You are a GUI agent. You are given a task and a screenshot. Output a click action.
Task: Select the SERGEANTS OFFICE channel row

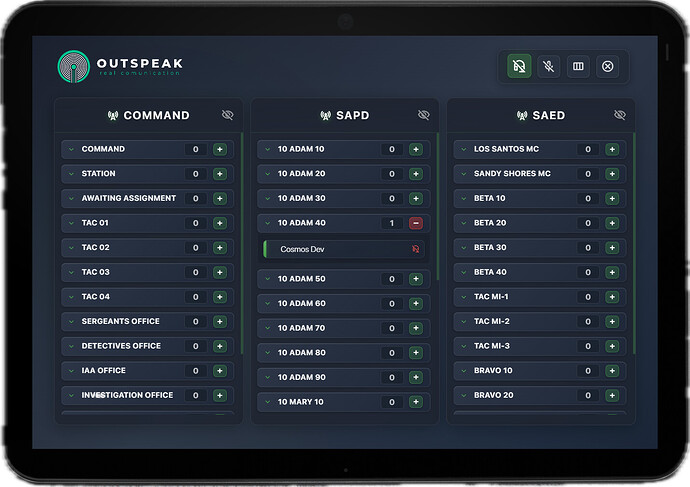(147, 322)
